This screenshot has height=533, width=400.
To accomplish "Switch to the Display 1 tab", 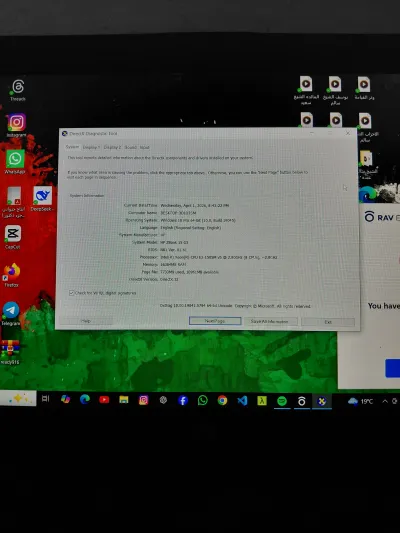I will click(91, 147).
